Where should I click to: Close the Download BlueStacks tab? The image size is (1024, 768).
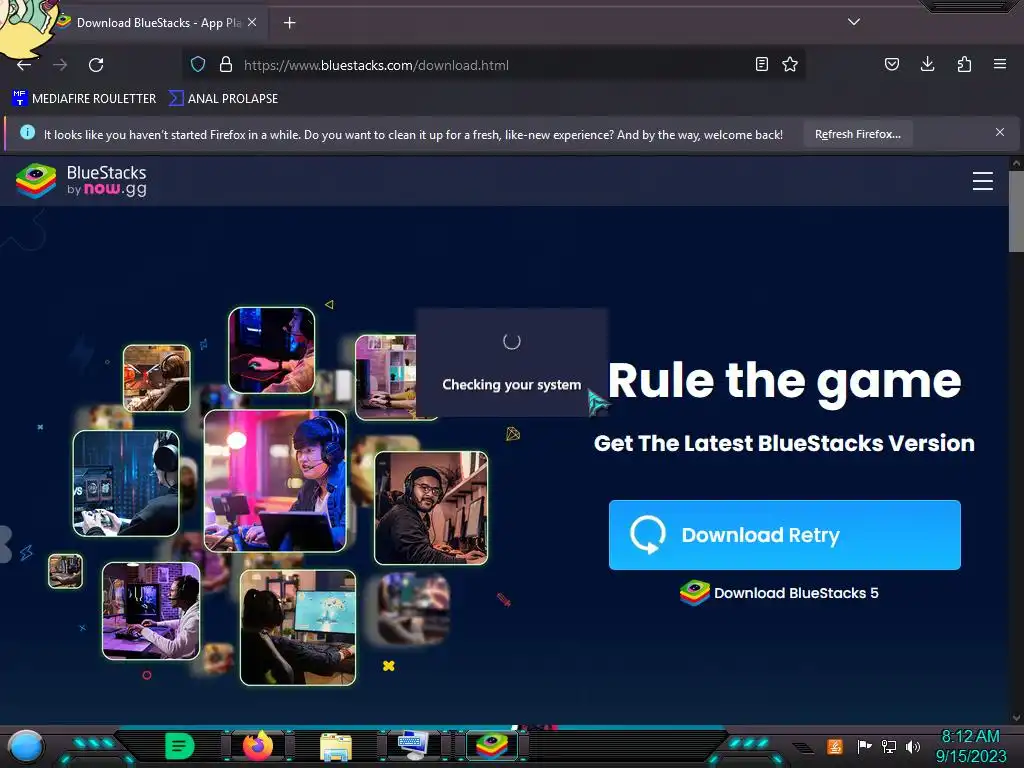click(252, 22)
